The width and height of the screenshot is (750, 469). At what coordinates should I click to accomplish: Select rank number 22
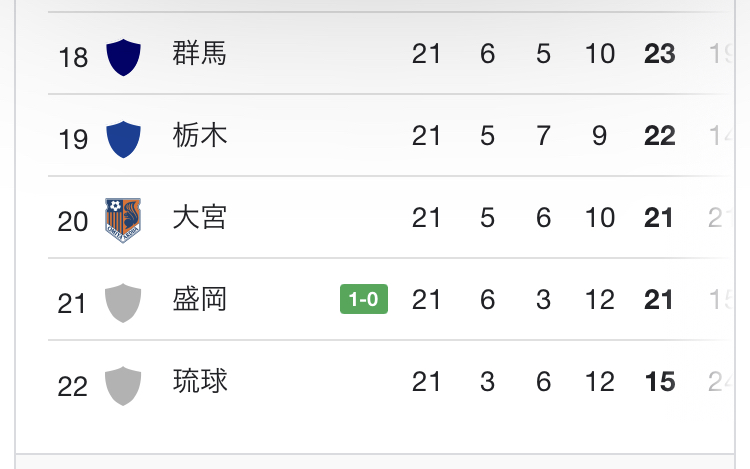click(x=73, y=385)
